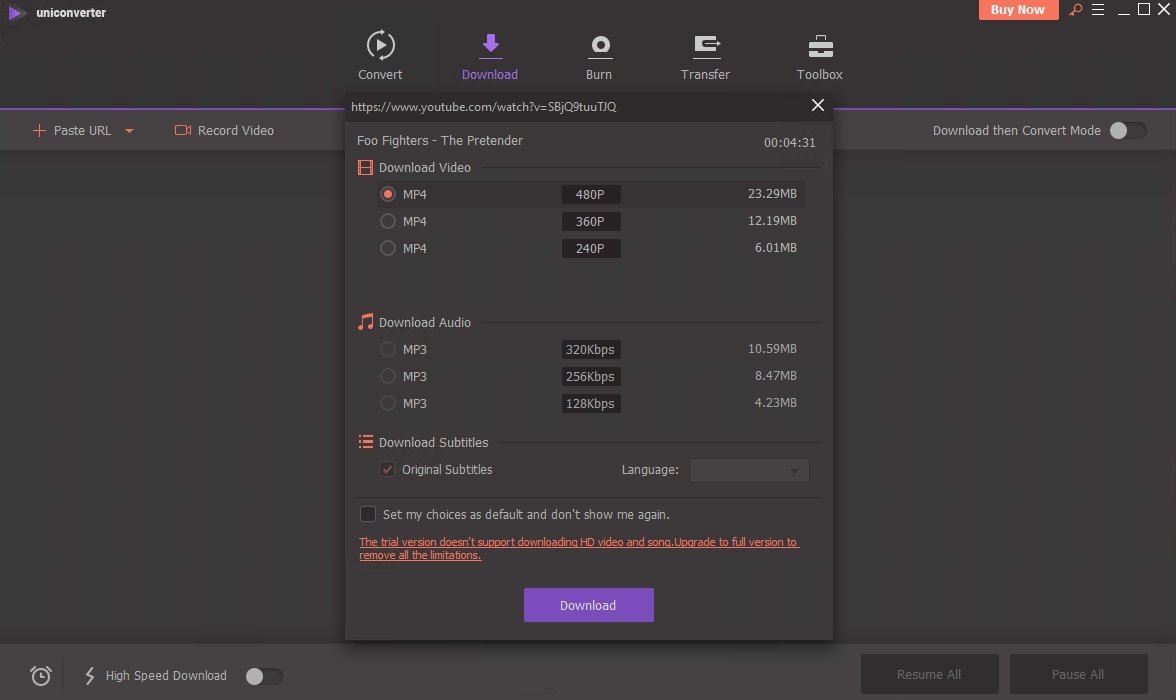The width and height of the screenshot is (1176, 700).
Task: Minimize the uniconverter window
Action: (1124, 11)
